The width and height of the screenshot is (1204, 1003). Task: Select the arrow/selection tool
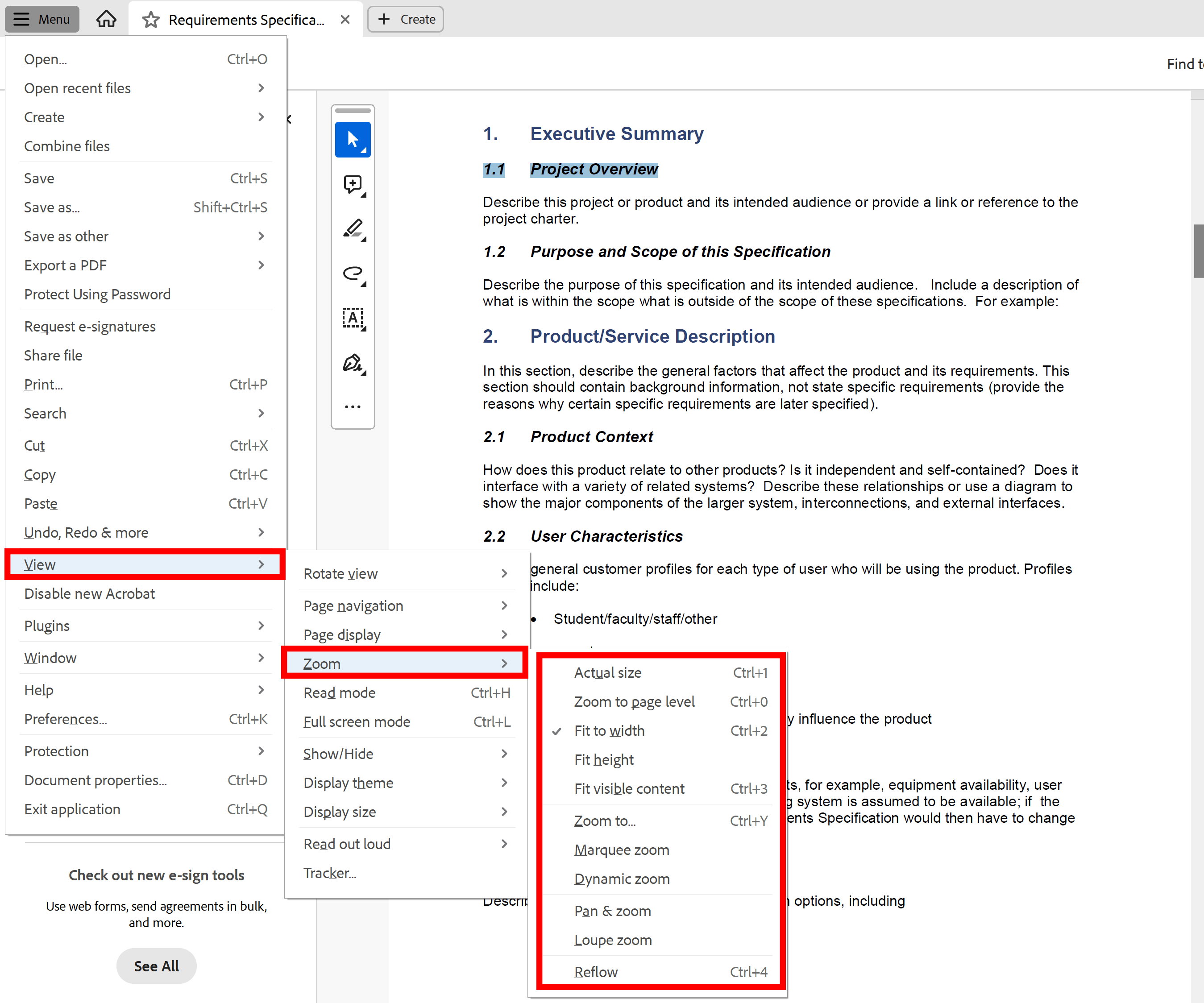[353, 138]
